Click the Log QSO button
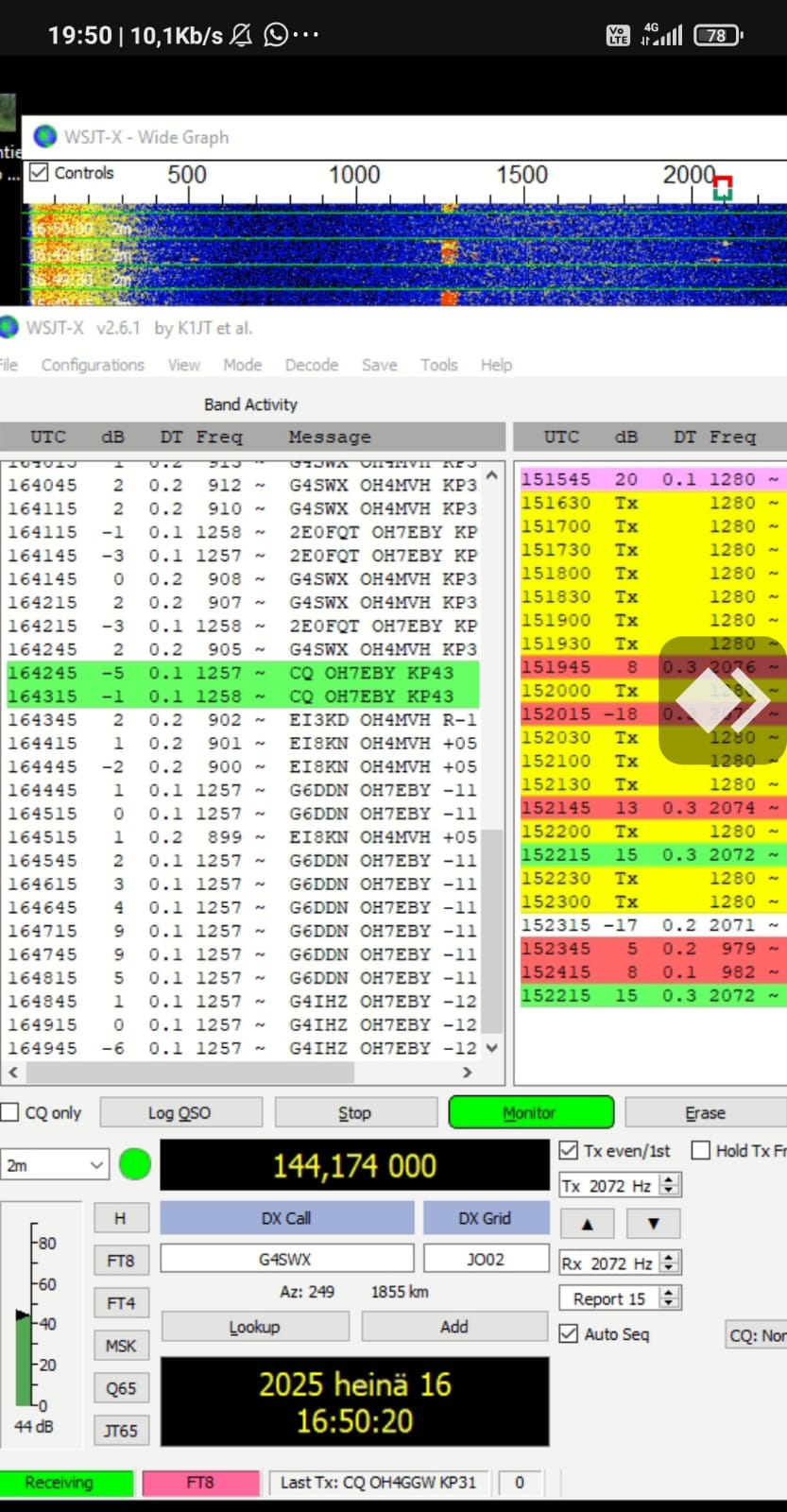Image resolution: width=787 pixels, height=1512 pixels. click(x=180, y=1112)
